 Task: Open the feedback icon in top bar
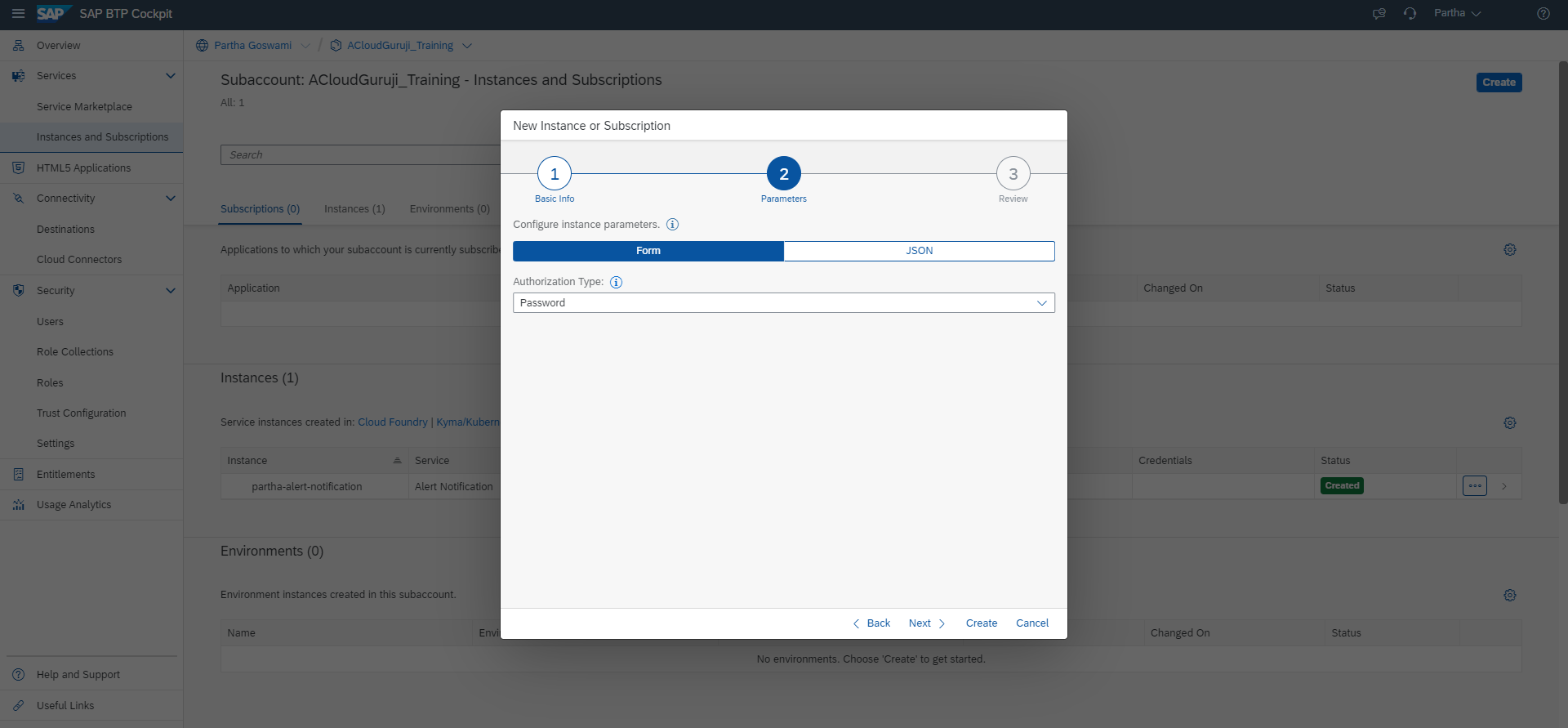(x=1379, y=14)
